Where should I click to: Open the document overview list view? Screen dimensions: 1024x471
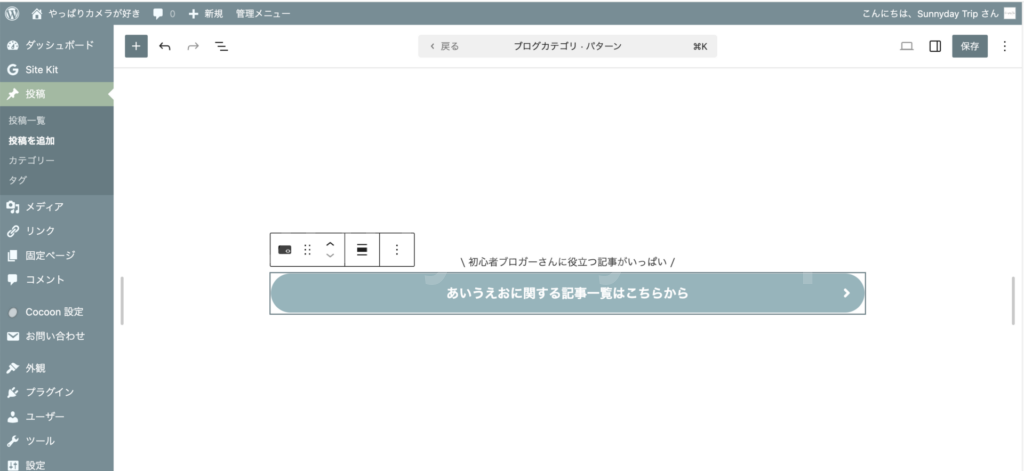[x=221, y=46]
